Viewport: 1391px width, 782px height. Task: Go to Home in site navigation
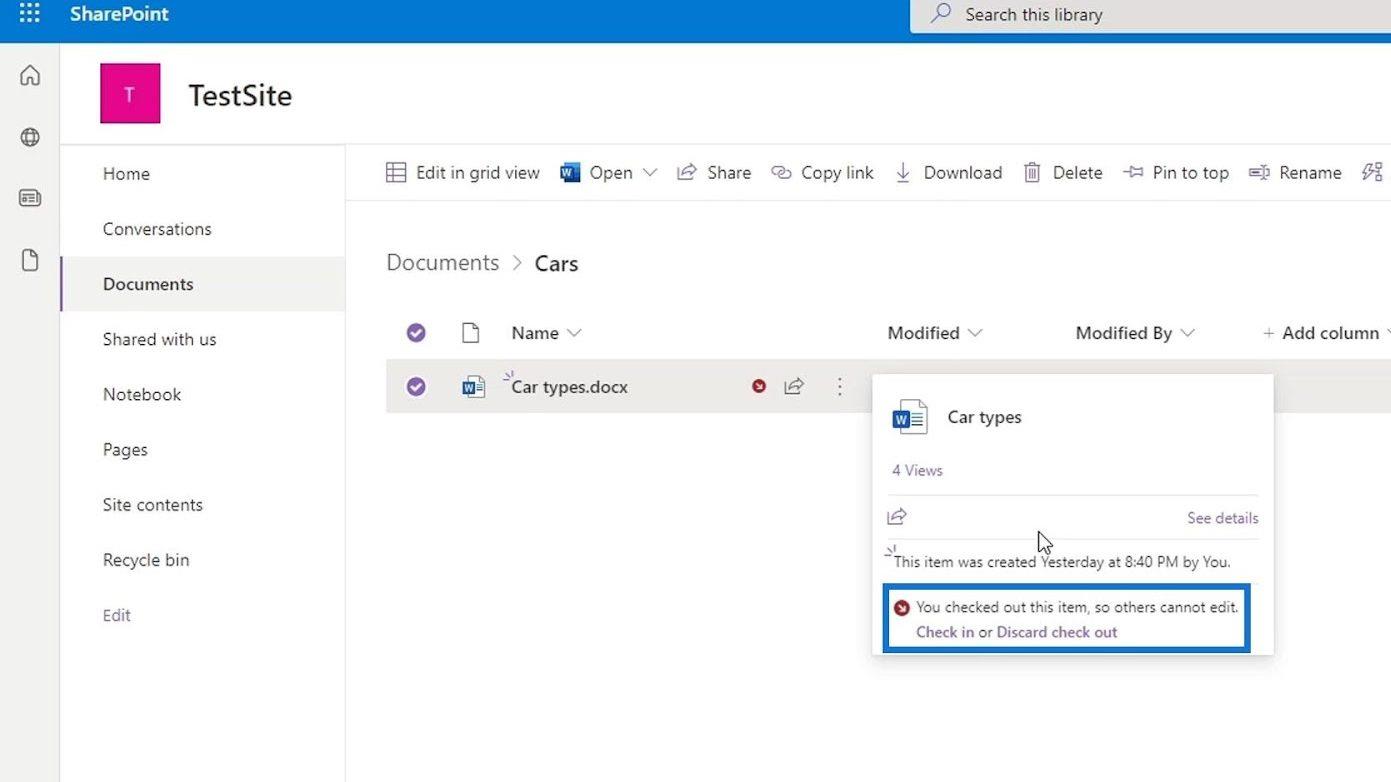point(126,174)
